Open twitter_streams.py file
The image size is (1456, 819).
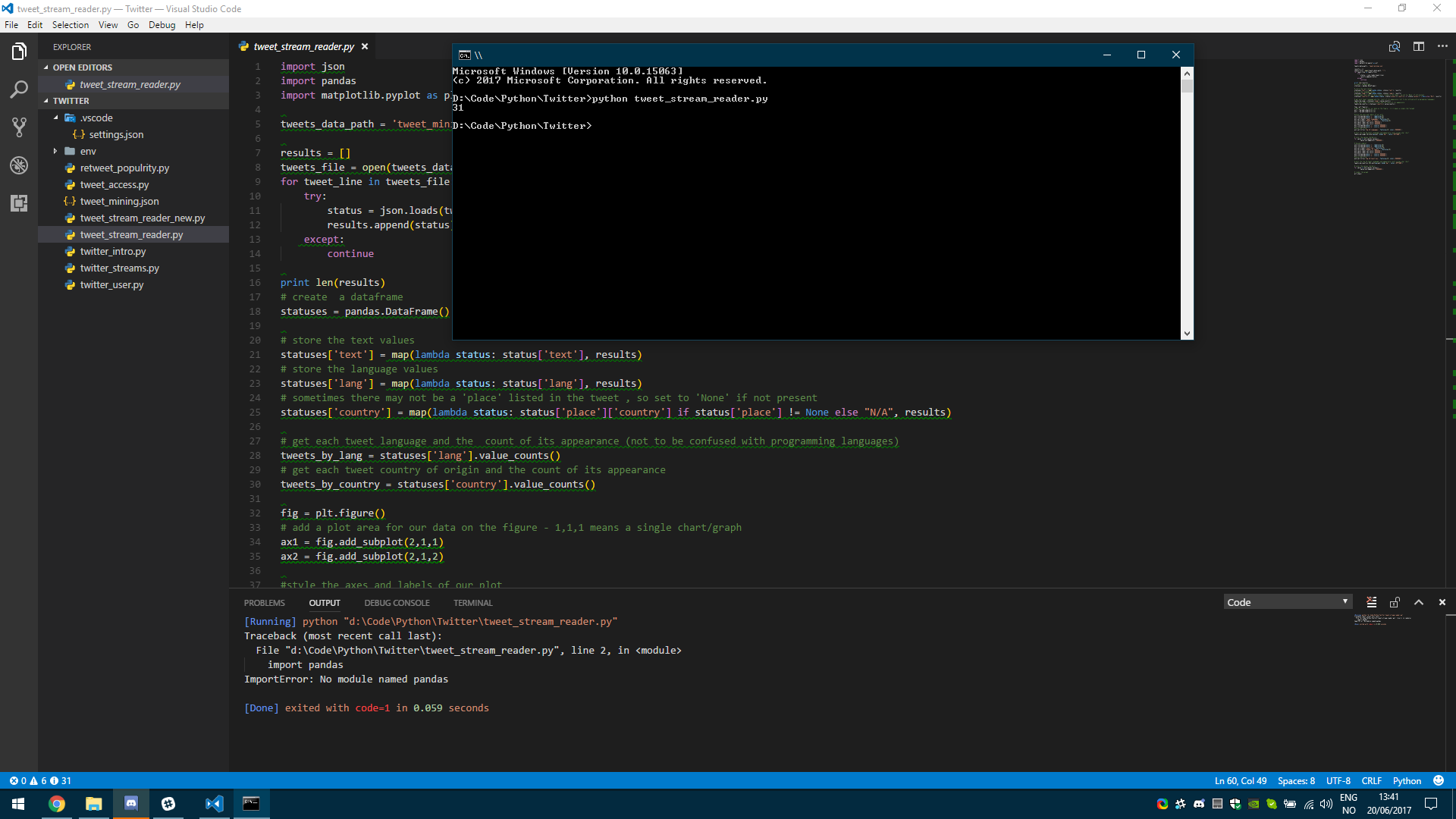(x=133, y=268)
